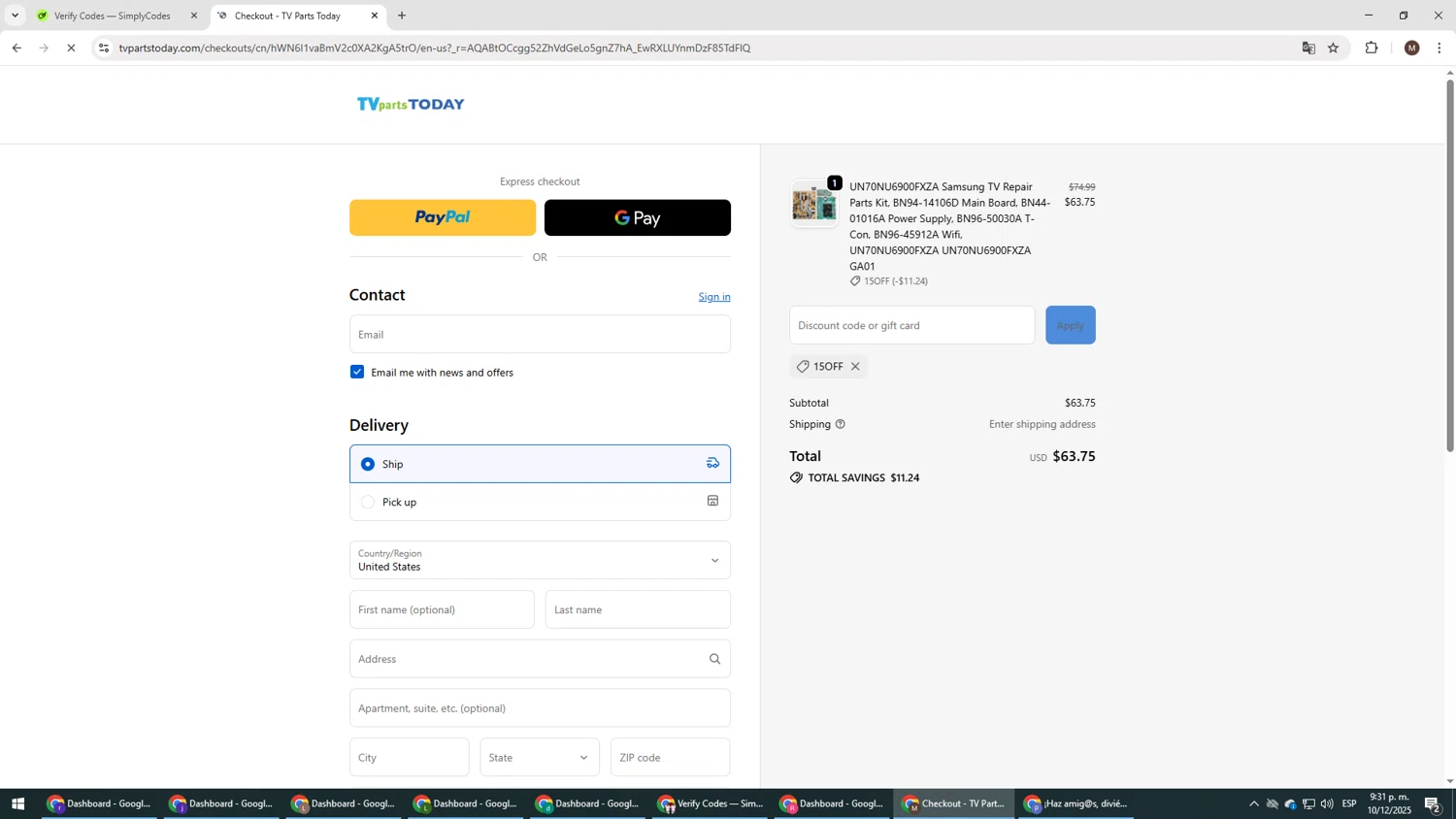1456x819 pixels.
Task: Switch to Verify Codes SimplyCodes tab
Action: click(116, 16)
